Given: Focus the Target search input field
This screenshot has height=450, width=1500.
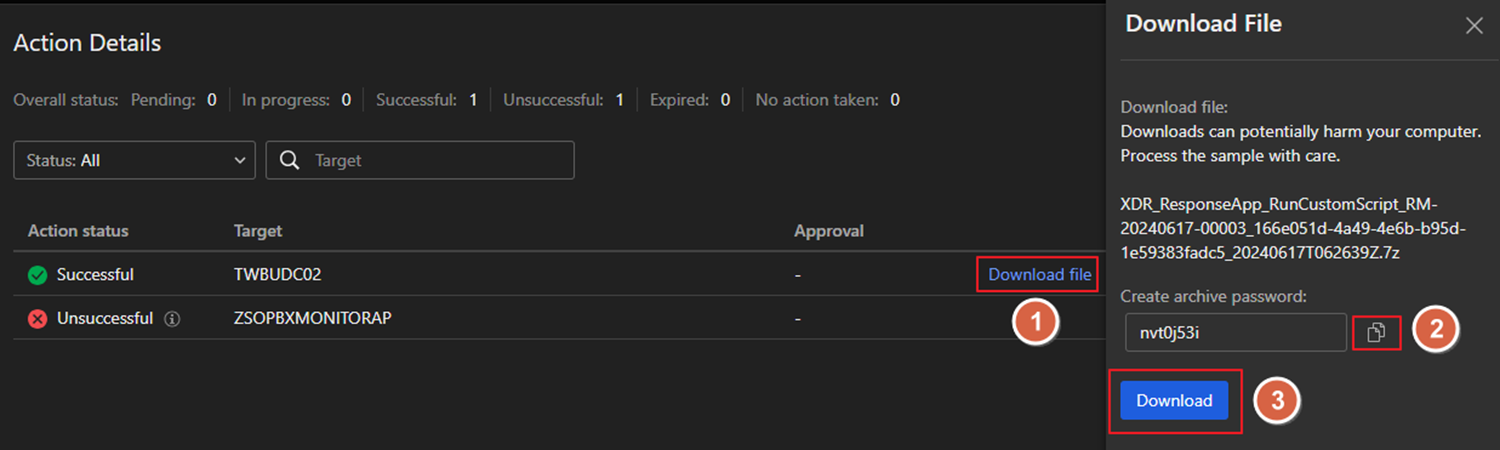Looking at the screenshot, I should pyautogui.click(x=440, y=160).
